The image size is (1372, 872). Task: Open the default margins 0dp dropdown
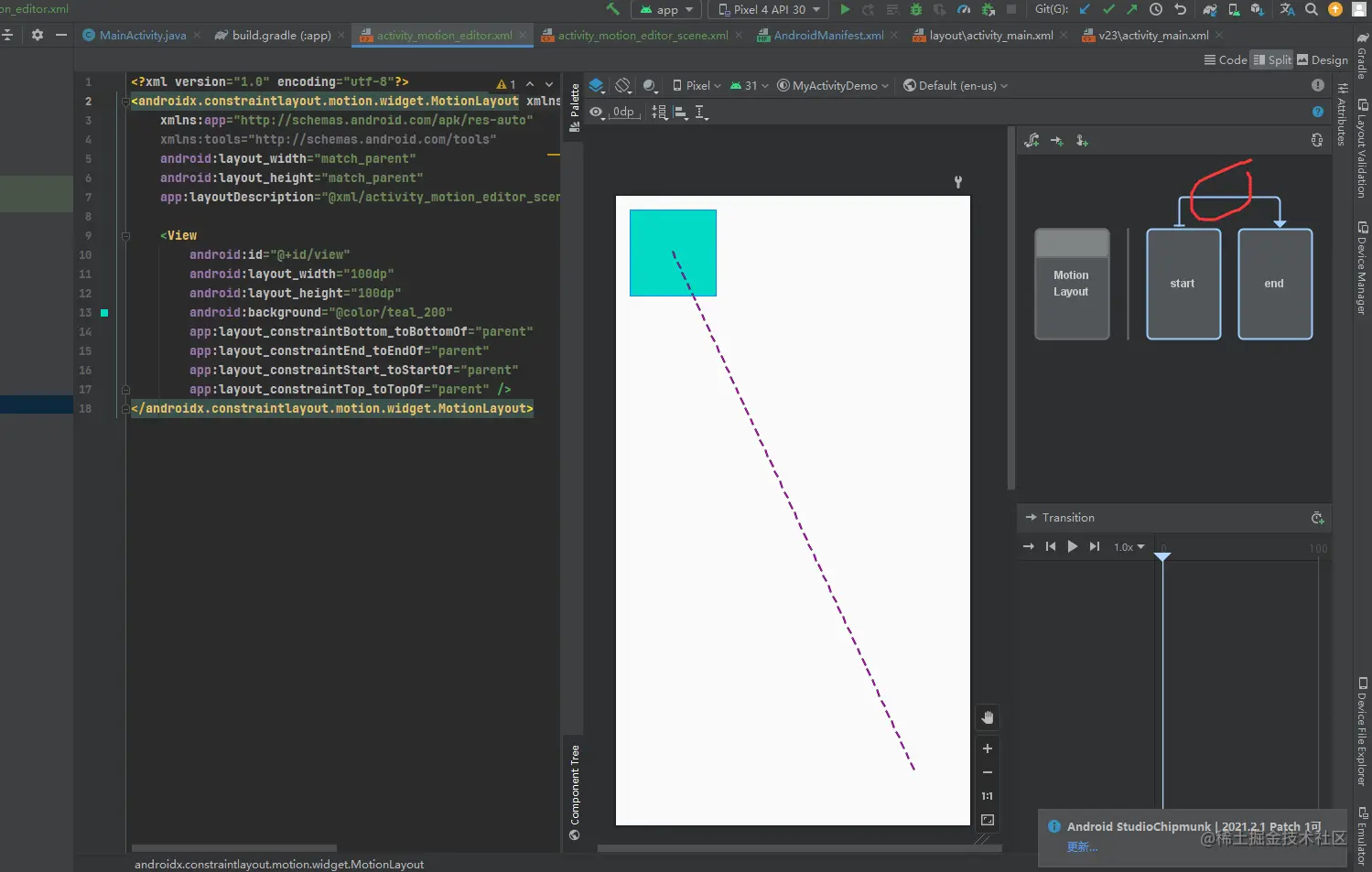(x=624, y=112)
